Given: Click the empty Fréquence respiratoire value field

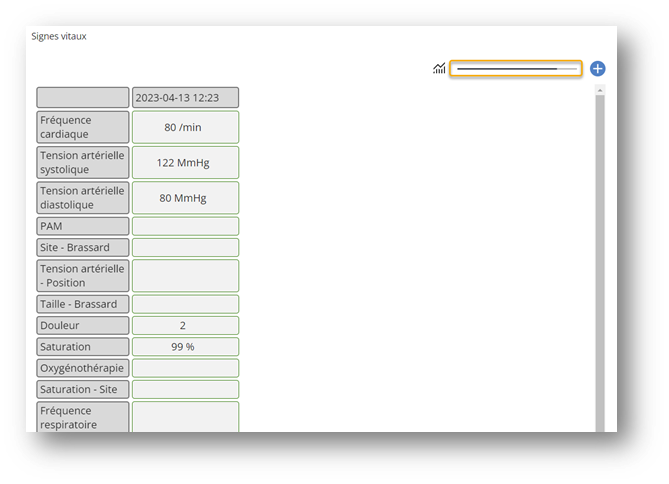Looking at the screenshot, I should 185,418.
